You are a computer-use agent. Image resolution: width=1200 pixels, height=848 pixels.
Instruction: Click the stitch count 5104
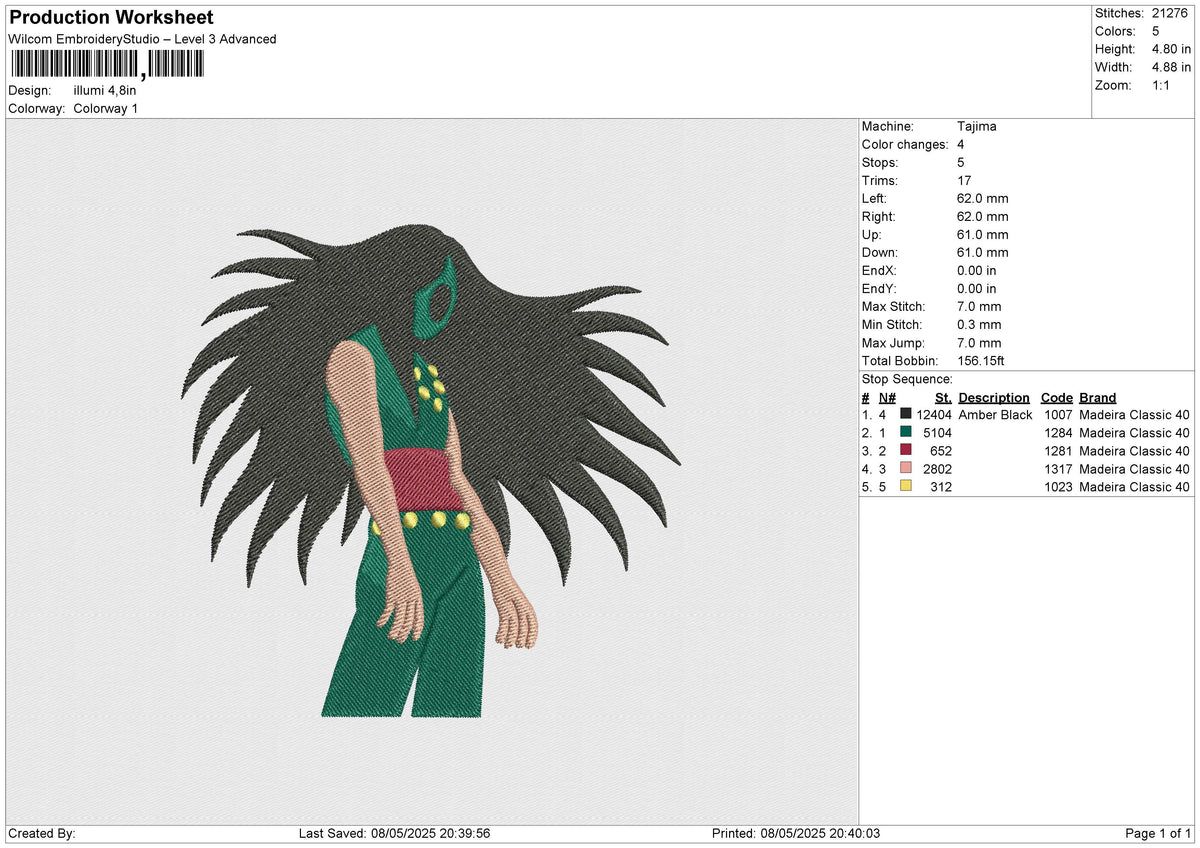pyautogui.click(x=937, y=433)
